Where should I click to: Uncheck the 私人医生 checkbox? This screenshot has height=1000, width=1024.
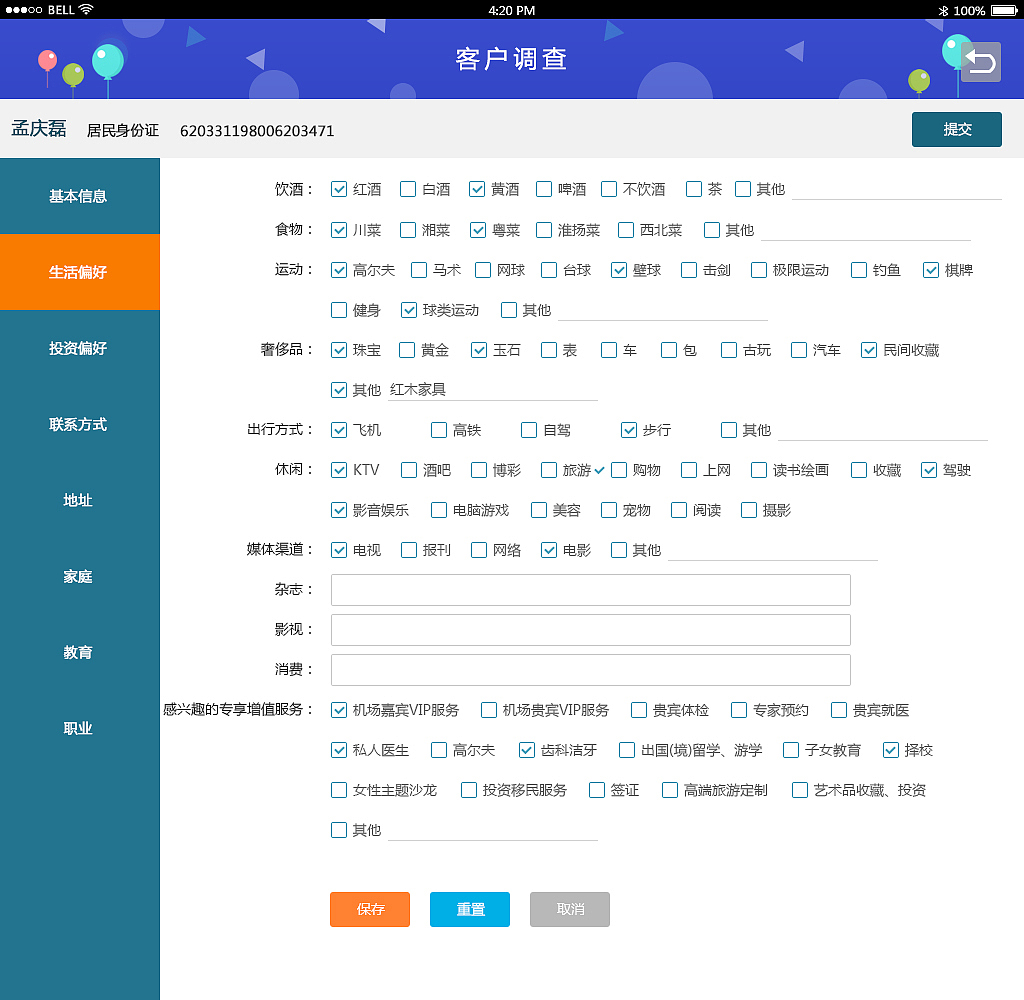[339, 750]
